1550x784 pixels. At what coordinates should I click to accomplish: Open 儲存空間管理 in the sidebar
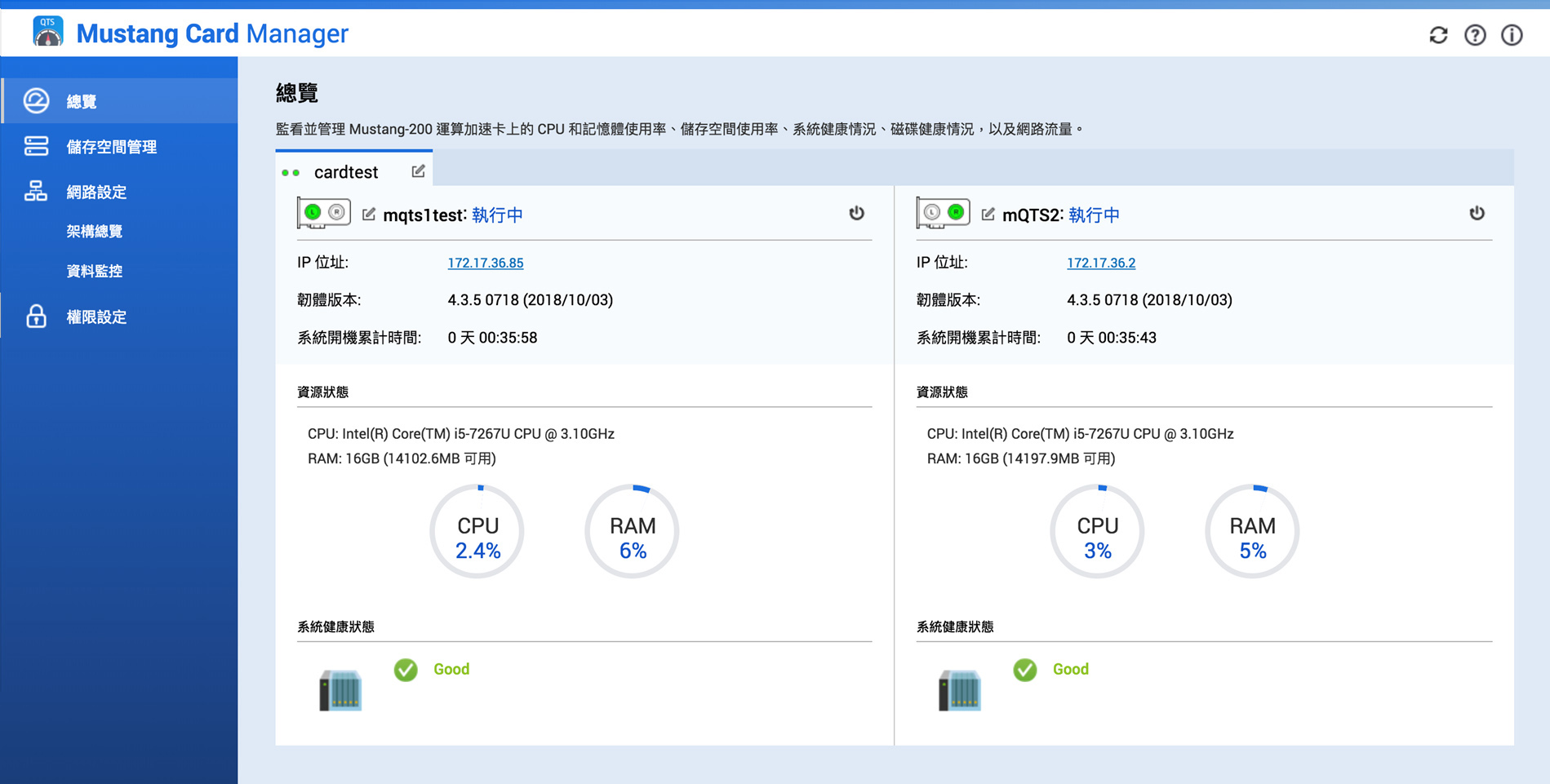111,147
